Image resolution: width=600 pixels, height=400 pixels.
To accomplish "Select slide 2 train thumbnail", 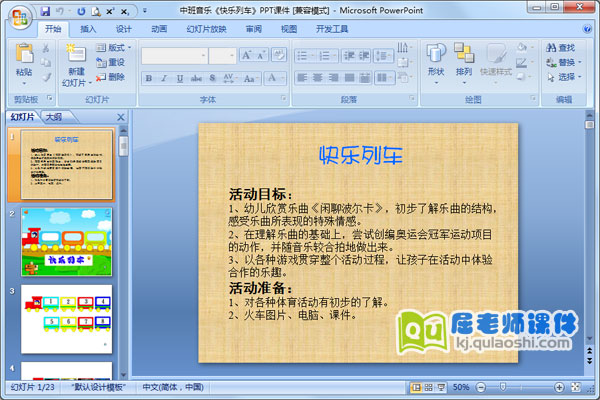I will click(x=67, y=242).
